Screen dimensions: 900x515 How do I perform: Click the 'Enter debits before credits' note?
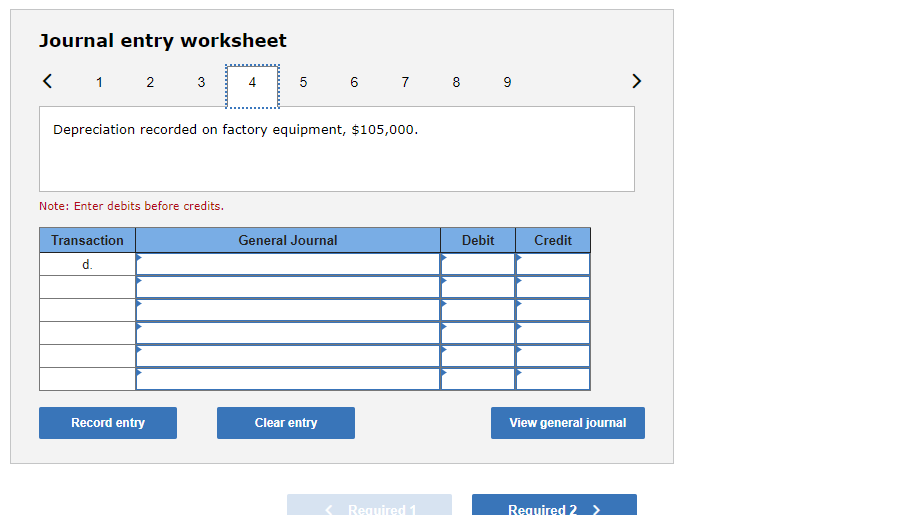click(131, 206)
